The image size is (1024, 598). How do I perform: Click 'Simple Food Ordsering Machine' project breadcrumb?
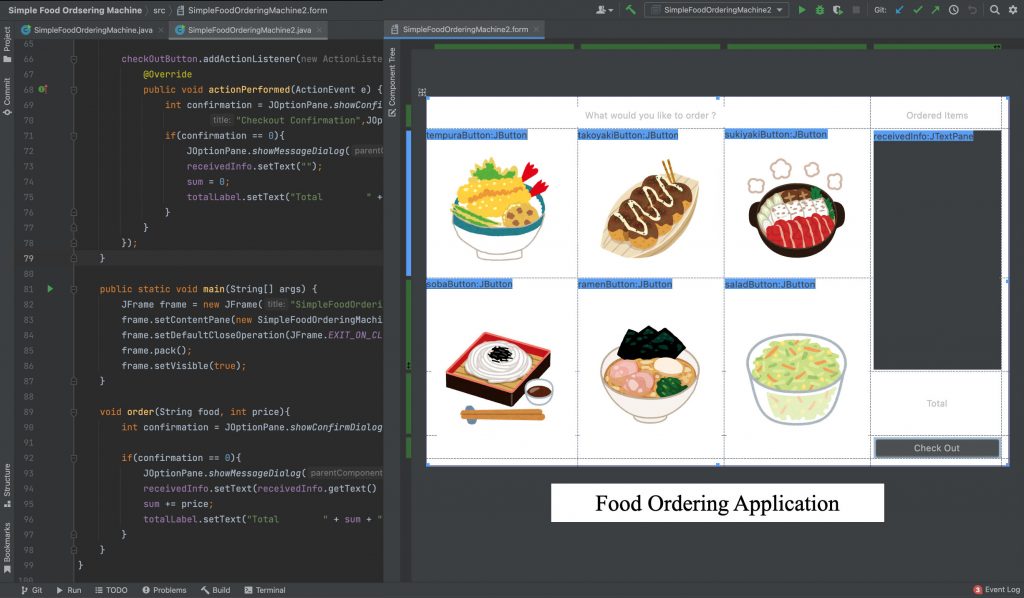point(74,10)
